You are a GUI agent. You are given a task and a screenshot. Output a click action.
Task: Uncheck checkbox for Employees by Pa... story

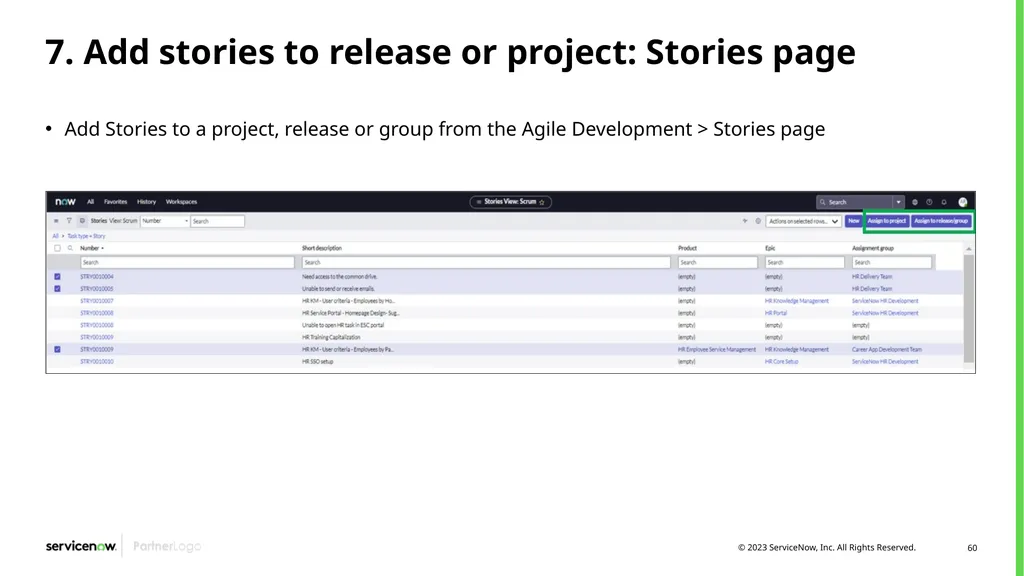click(x=57, y=349)
